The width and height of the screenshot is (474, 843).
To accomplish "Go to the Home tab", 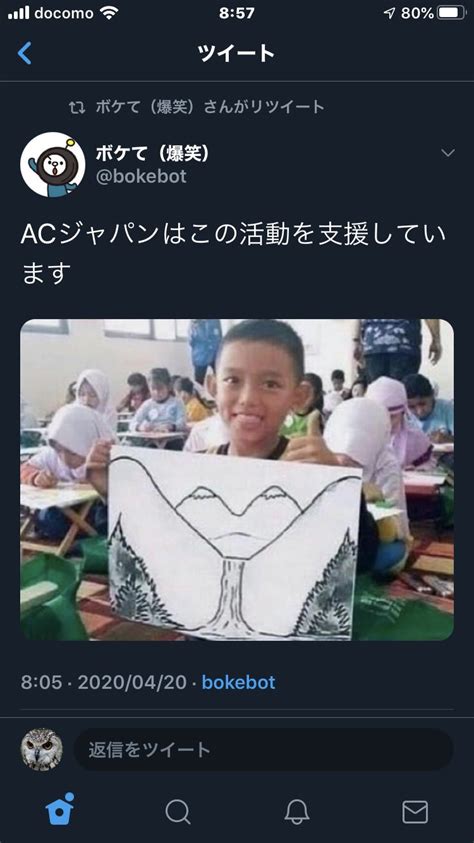I will [x=60, y=809].
